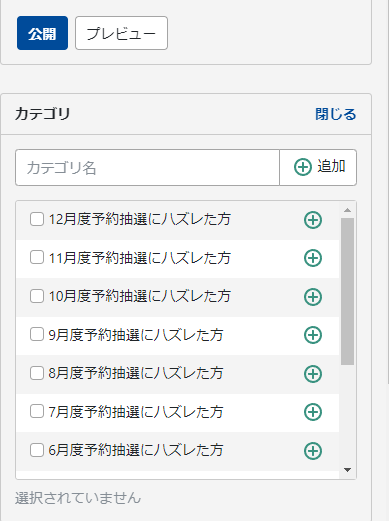
Task: Click the 選択されていません status text
Action: pyautogui.click(x=78, y=498)
